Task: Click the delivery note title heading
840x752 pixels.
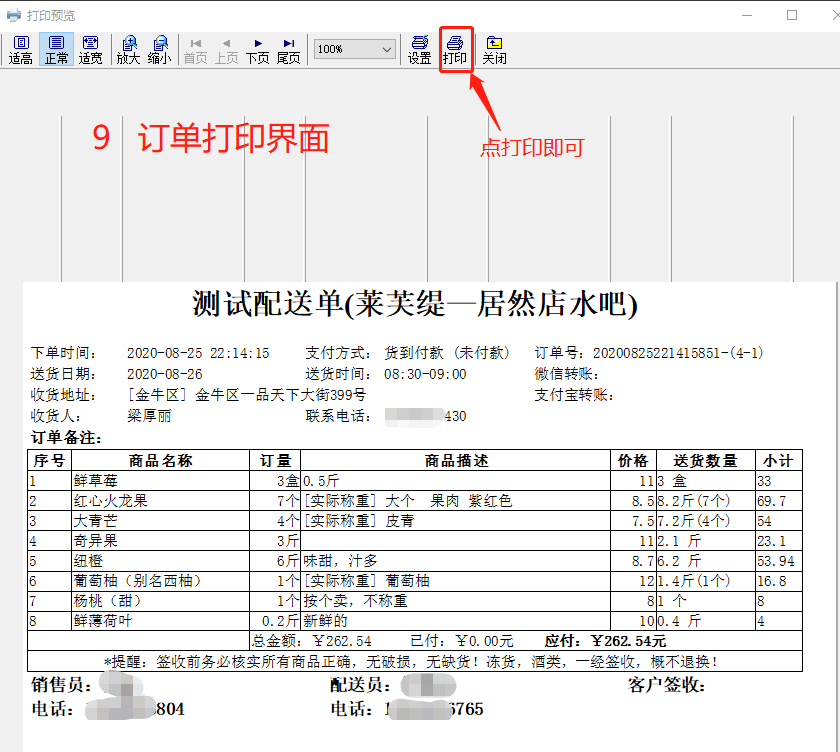Action: 415,303
